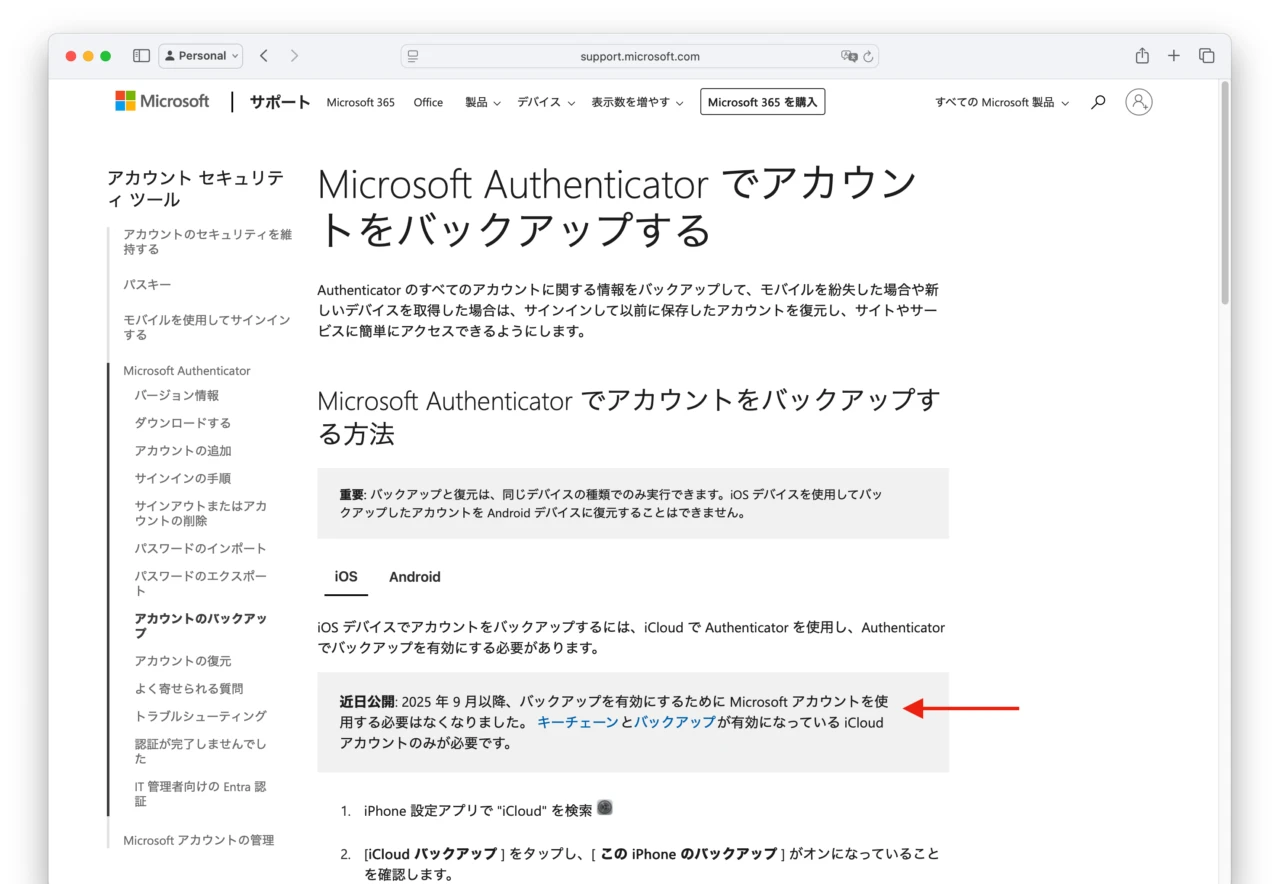Expand the 製品 dropdown
The height and width of the screenshot is (884, 1280).
(x=481, y=101)
